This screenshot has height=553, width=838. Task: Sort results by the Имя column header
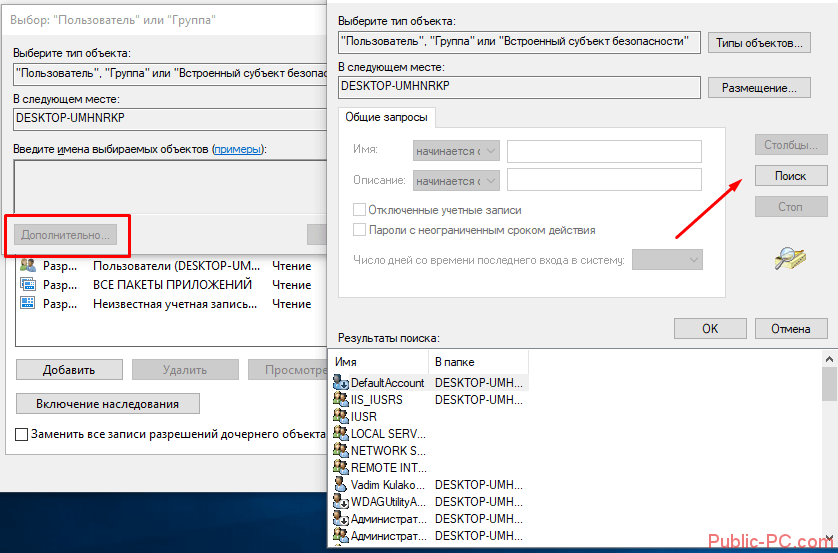pos(378,361)
